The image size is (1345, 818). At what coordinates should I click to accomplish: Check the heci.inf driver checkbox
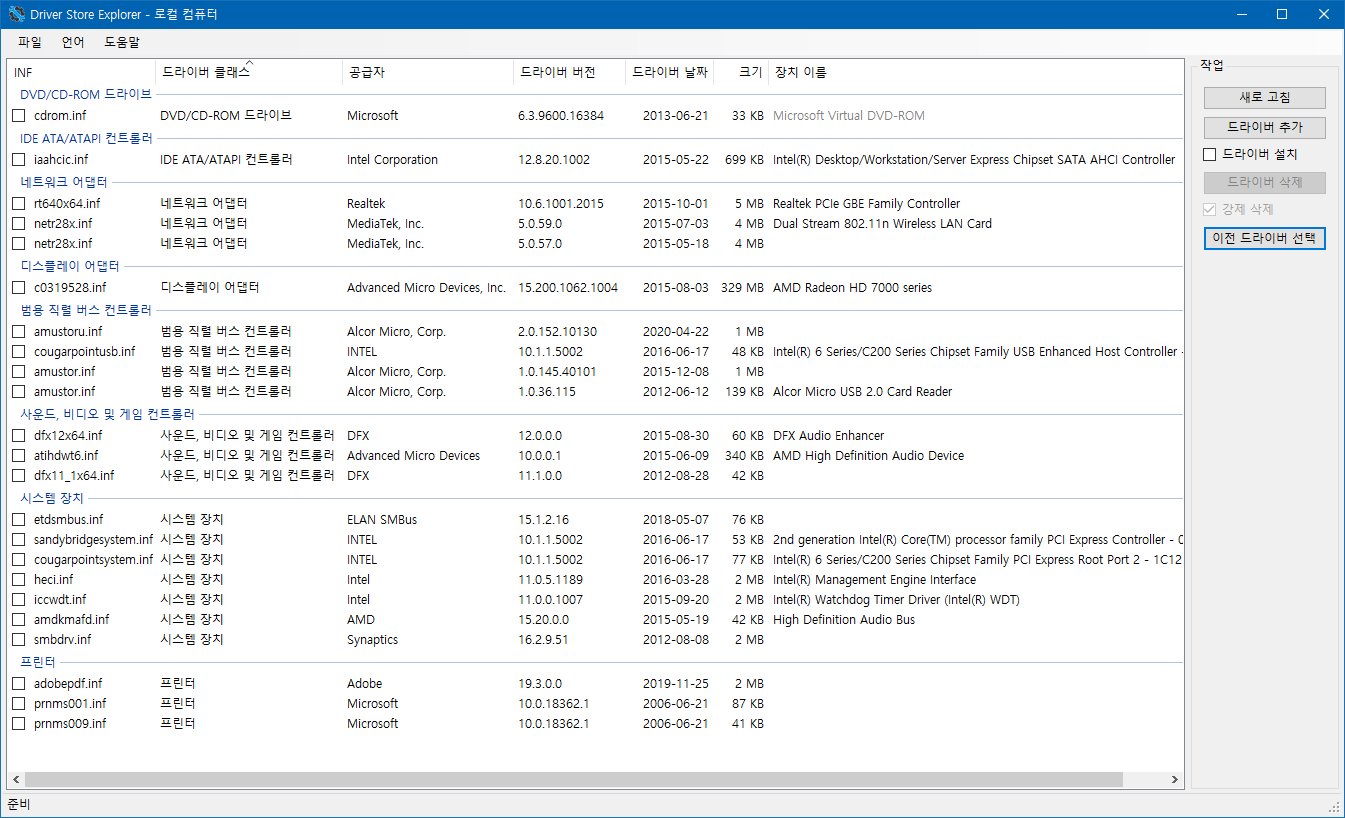point(19,580)
